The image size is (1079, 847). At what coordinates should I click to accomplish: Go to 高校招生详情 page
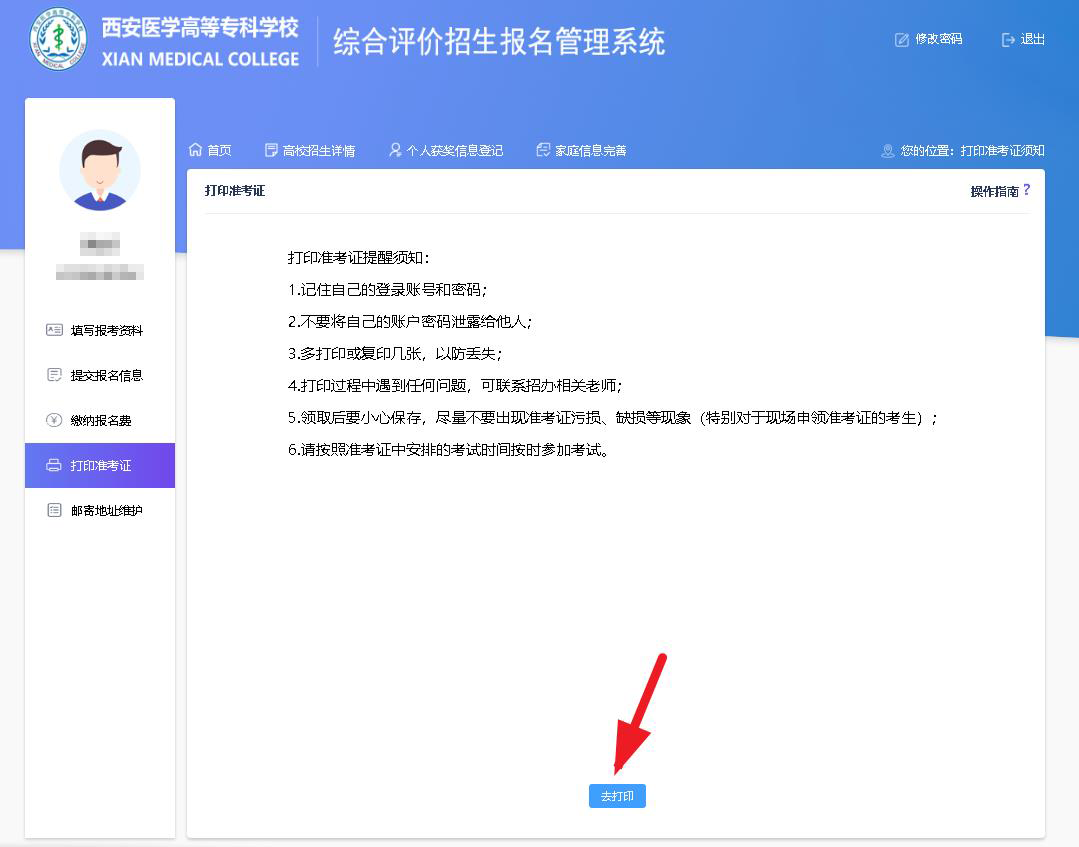click(319, 151)
